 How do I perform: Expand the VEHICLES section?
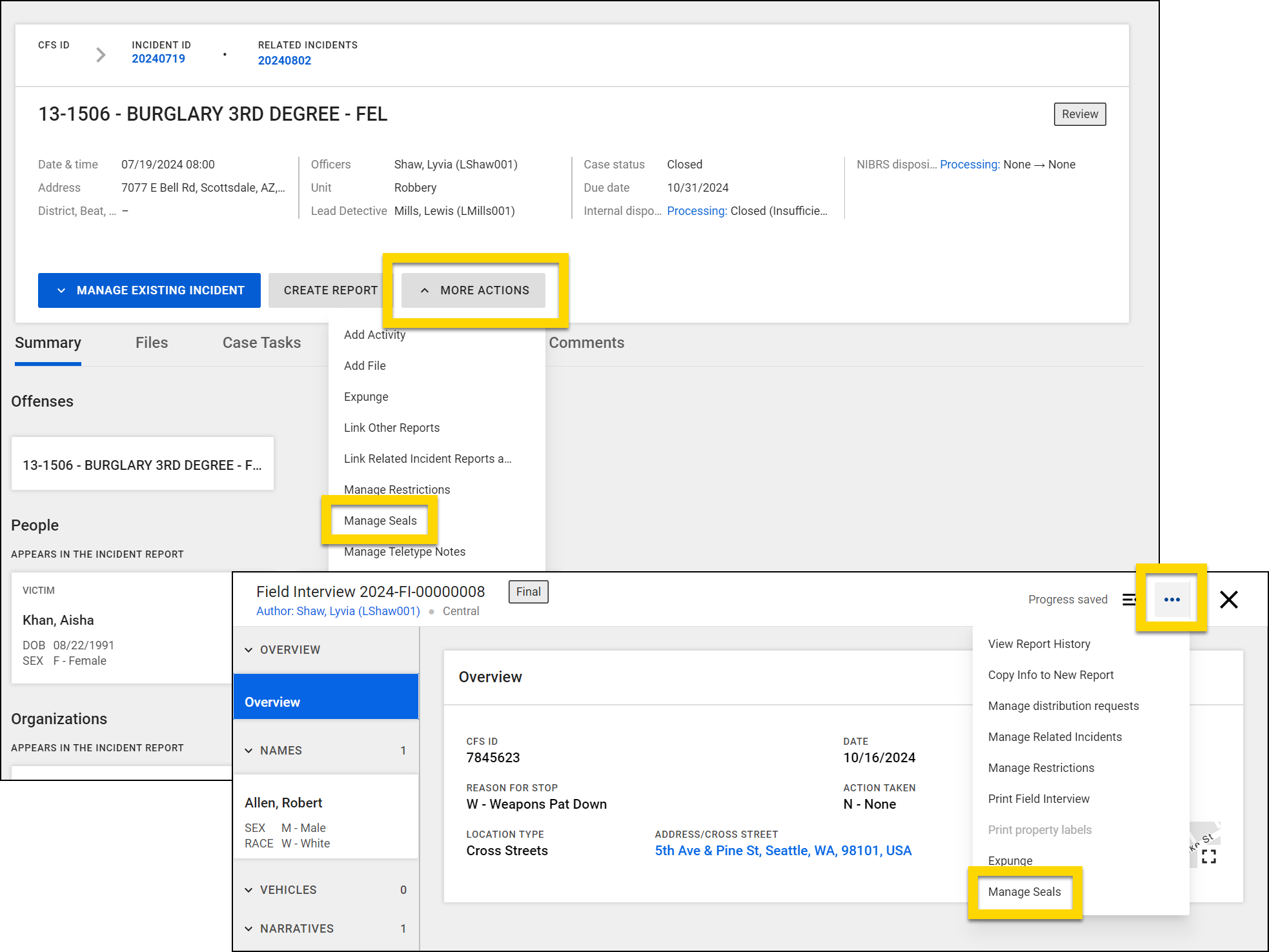326,890
